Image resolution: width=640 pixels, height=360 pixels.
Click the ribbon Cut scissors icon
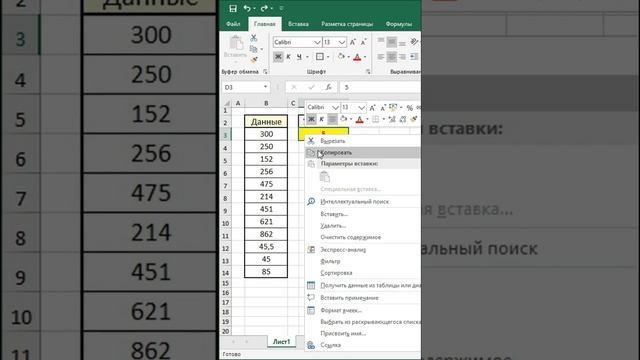click(253, 38)
